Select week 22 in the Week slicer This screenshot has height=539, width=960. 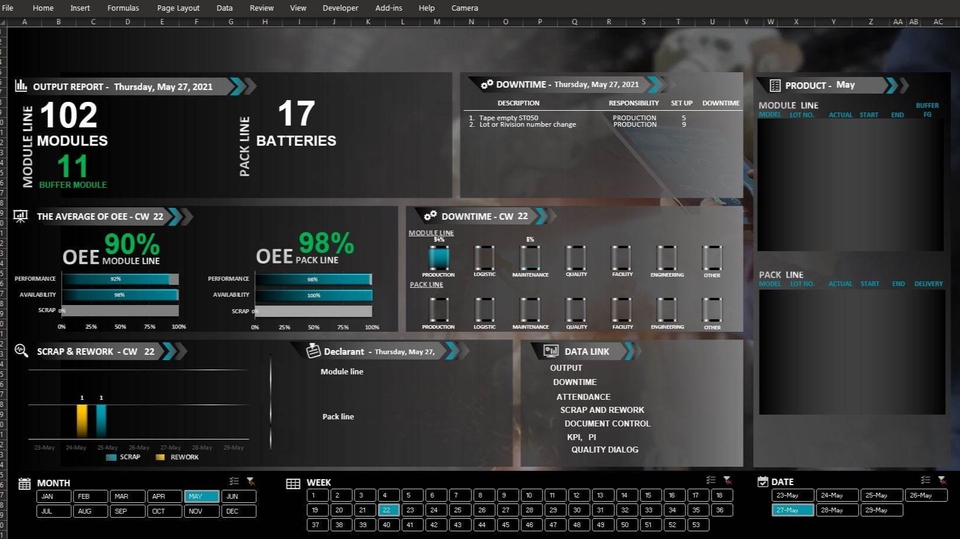click(388, 510)
